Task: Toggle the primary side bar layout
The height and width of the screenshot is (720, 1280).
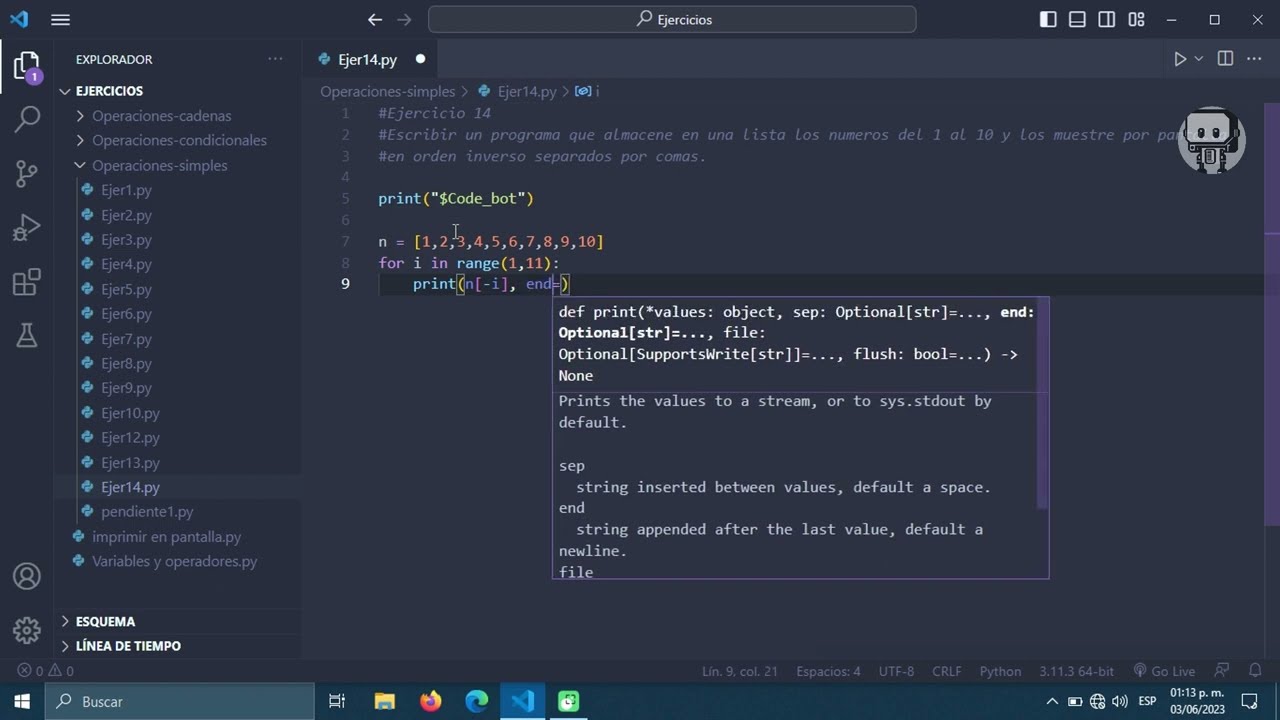Action: pos(1048,19)
